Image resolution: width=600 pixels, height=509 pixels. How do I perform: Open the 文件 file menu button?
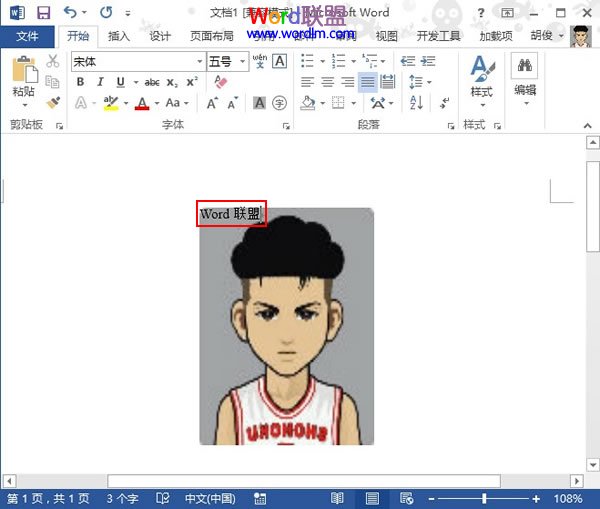coord(27,36)
